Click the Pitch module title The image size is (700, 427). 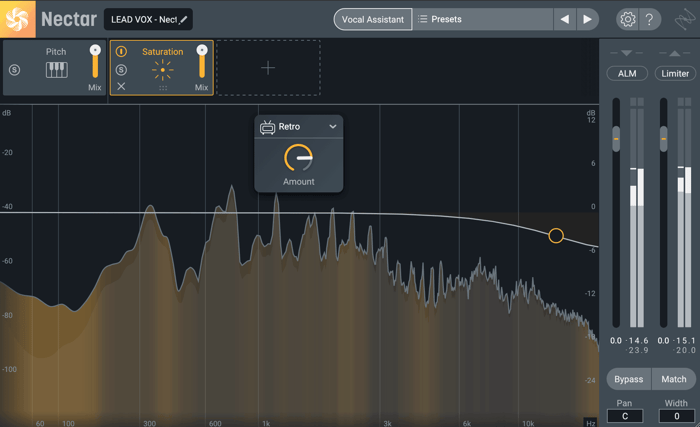pyautogui.click(x=56, y=52)
